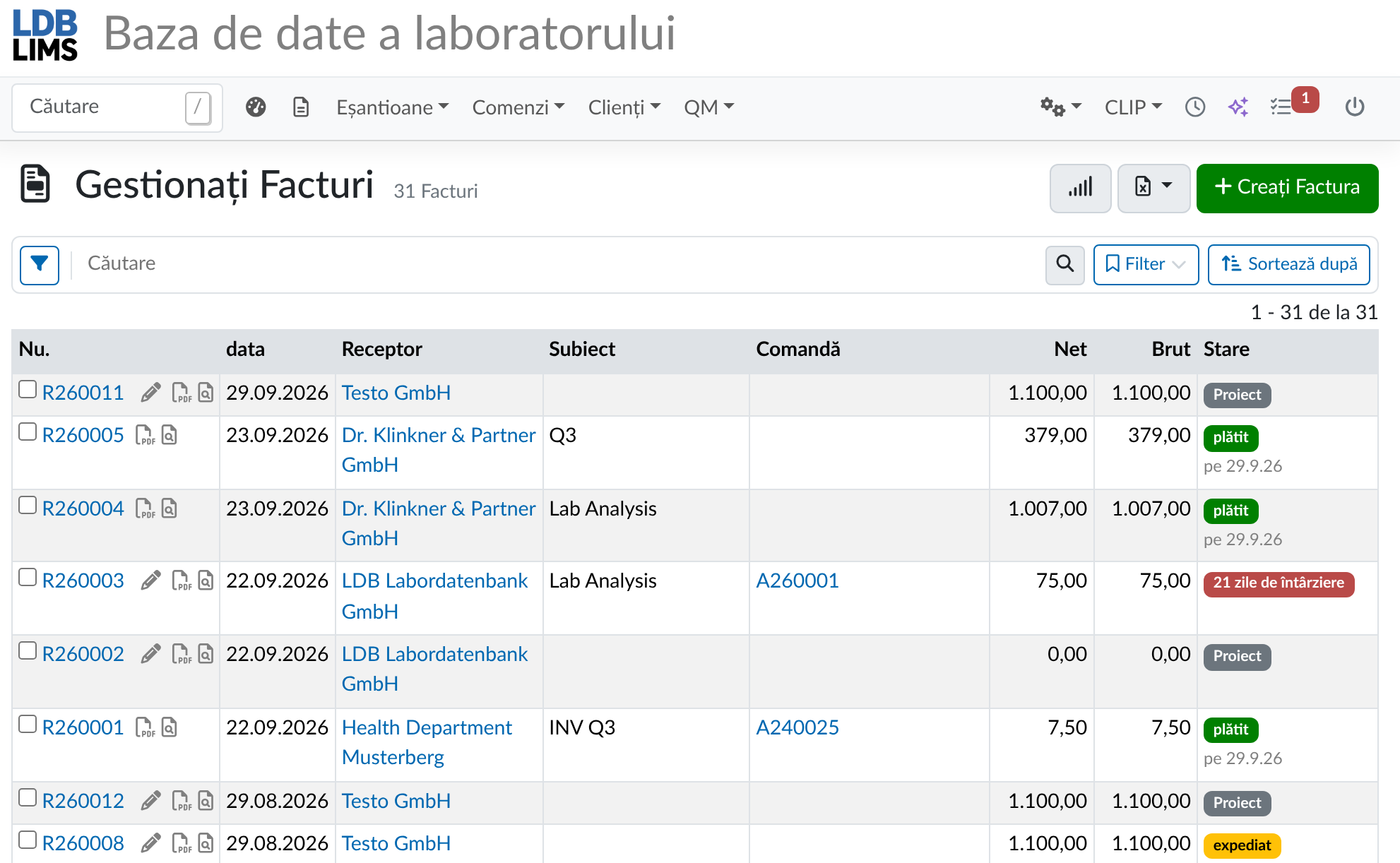Image resolution: width=1400 pixels, height=863 pixels.
Task: Select checkbox for invoice R260001
Action: click(28, 725)
